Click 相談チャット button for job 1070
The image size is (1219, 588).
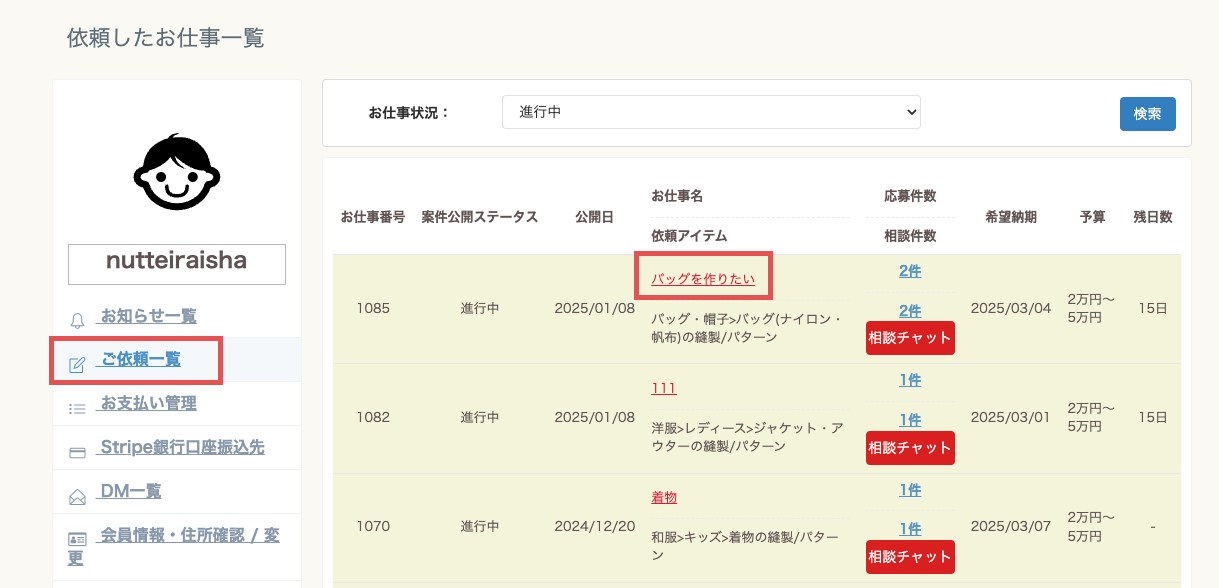pyautogui.click(x=910, y=557)
